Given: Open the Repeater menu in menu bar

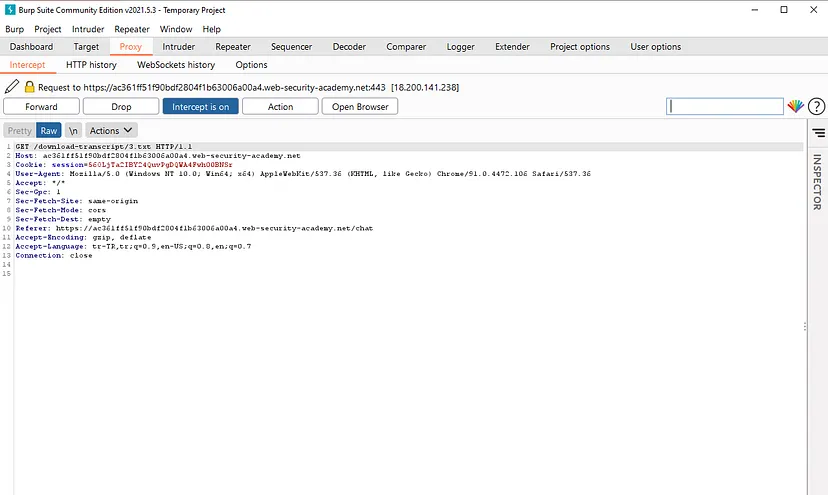Looking at the screenshot, I should pyautogui.click(x=132, y=29).
